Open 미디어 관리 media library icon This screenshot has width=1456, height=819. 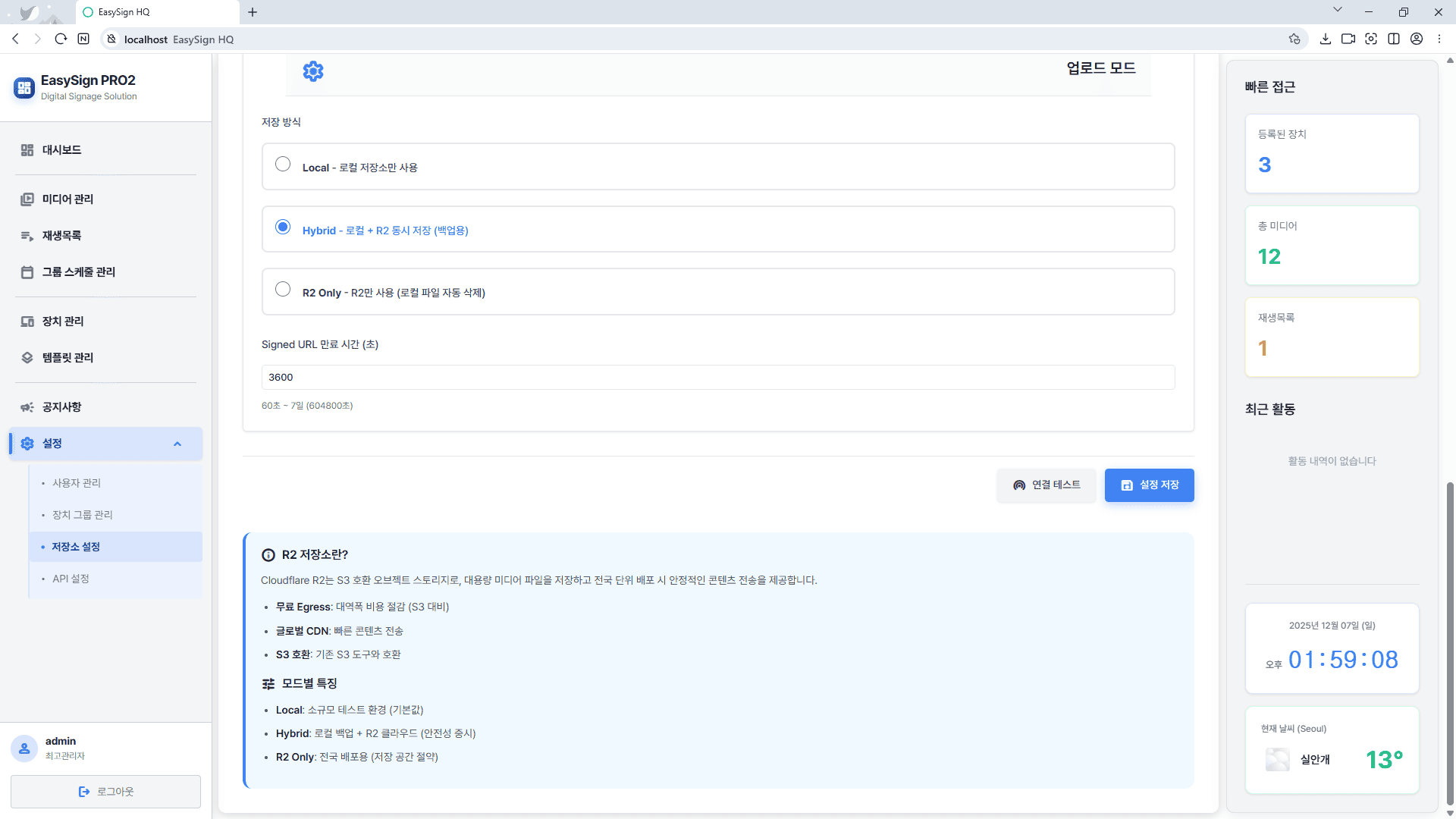27,199
